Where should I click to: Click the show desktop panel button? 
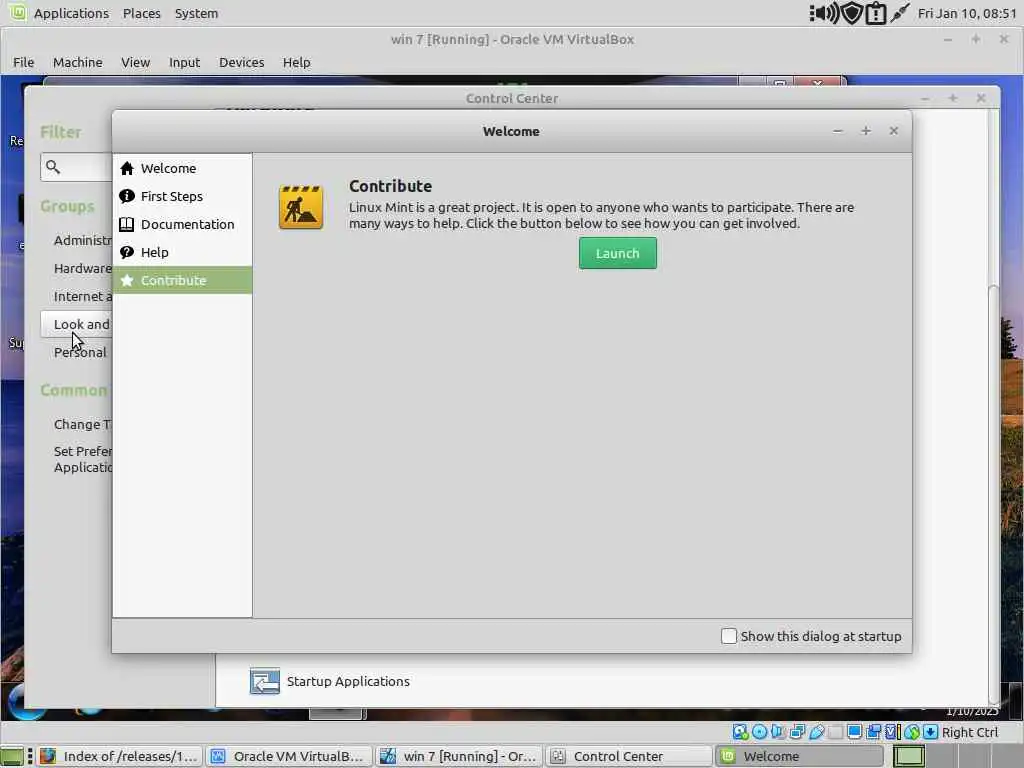point(11,756)
